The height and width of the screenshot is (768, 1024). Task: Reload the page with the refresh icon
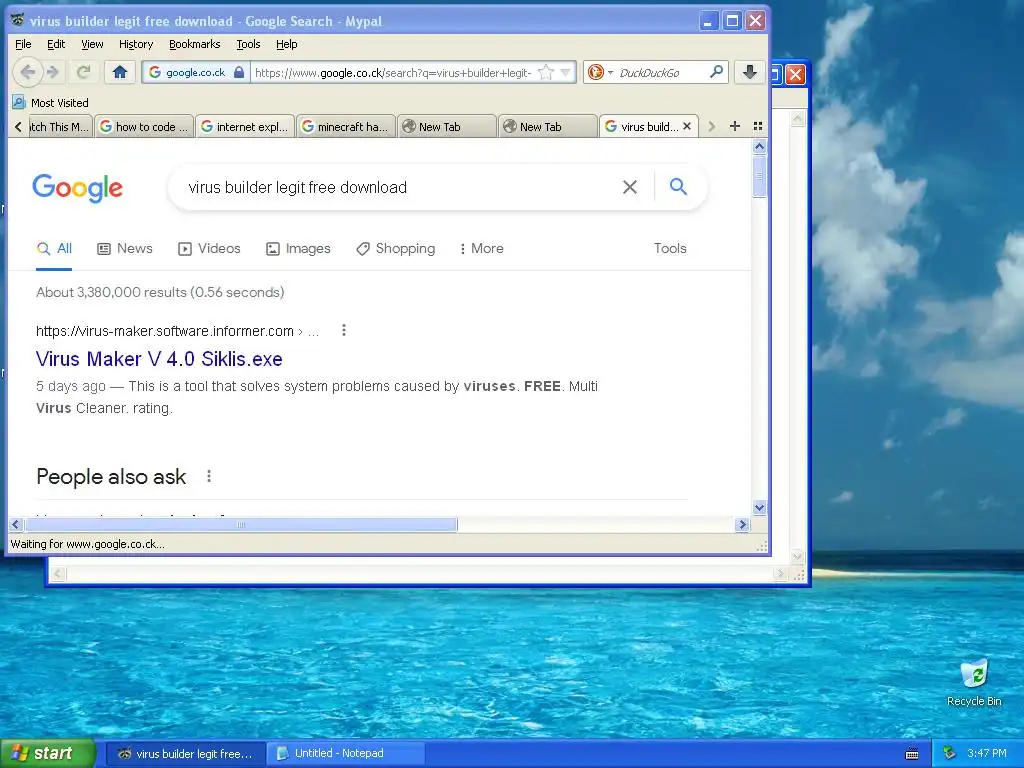(x=84, y=72)
